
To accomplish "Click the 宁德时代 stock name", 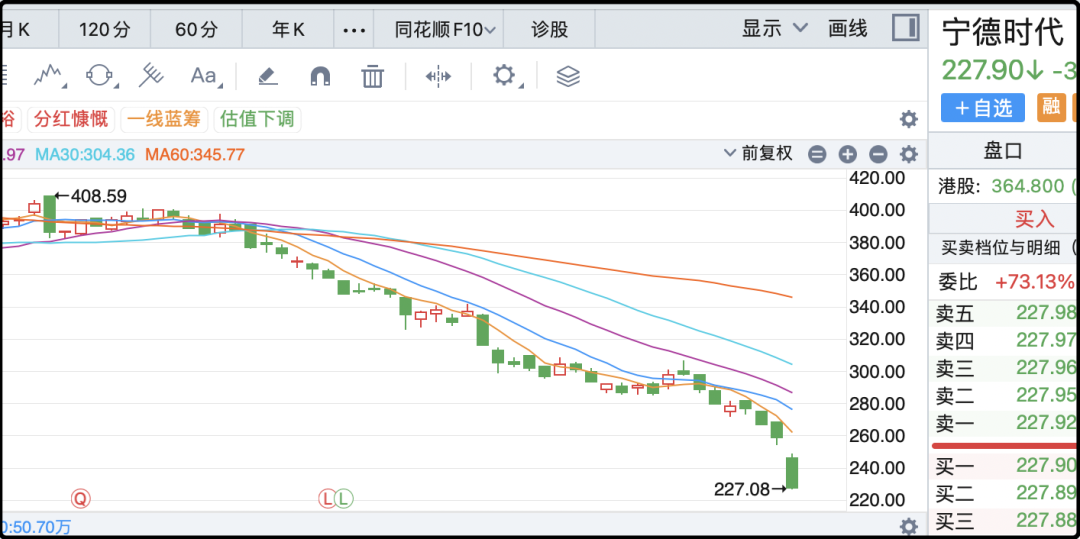I will [1002, 32].
